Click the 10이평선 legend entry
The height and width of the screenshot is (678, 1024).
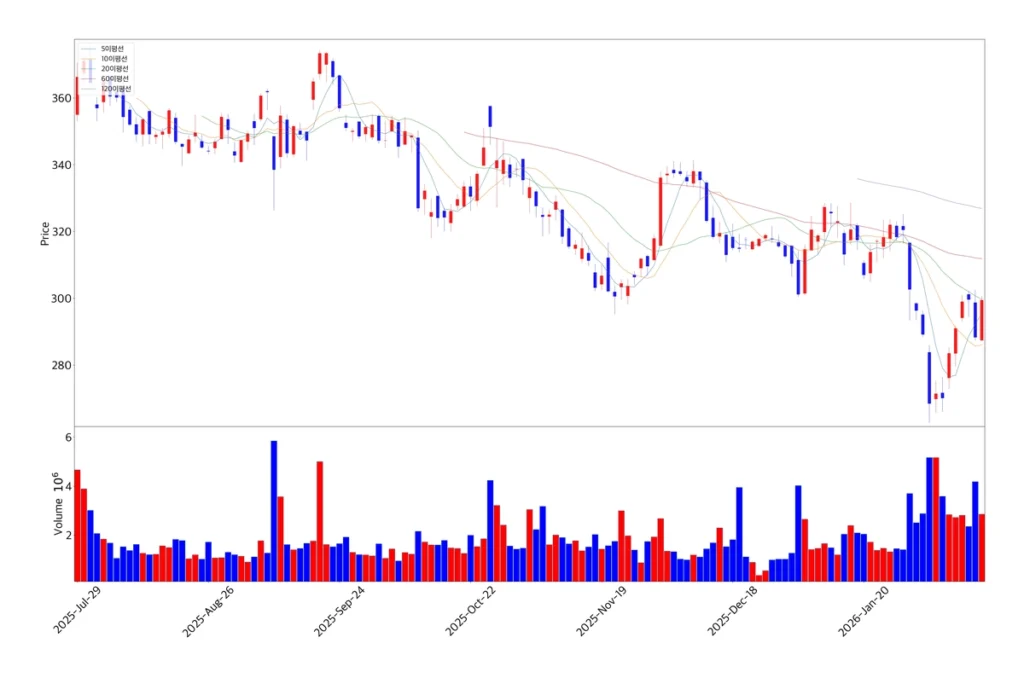114,59
